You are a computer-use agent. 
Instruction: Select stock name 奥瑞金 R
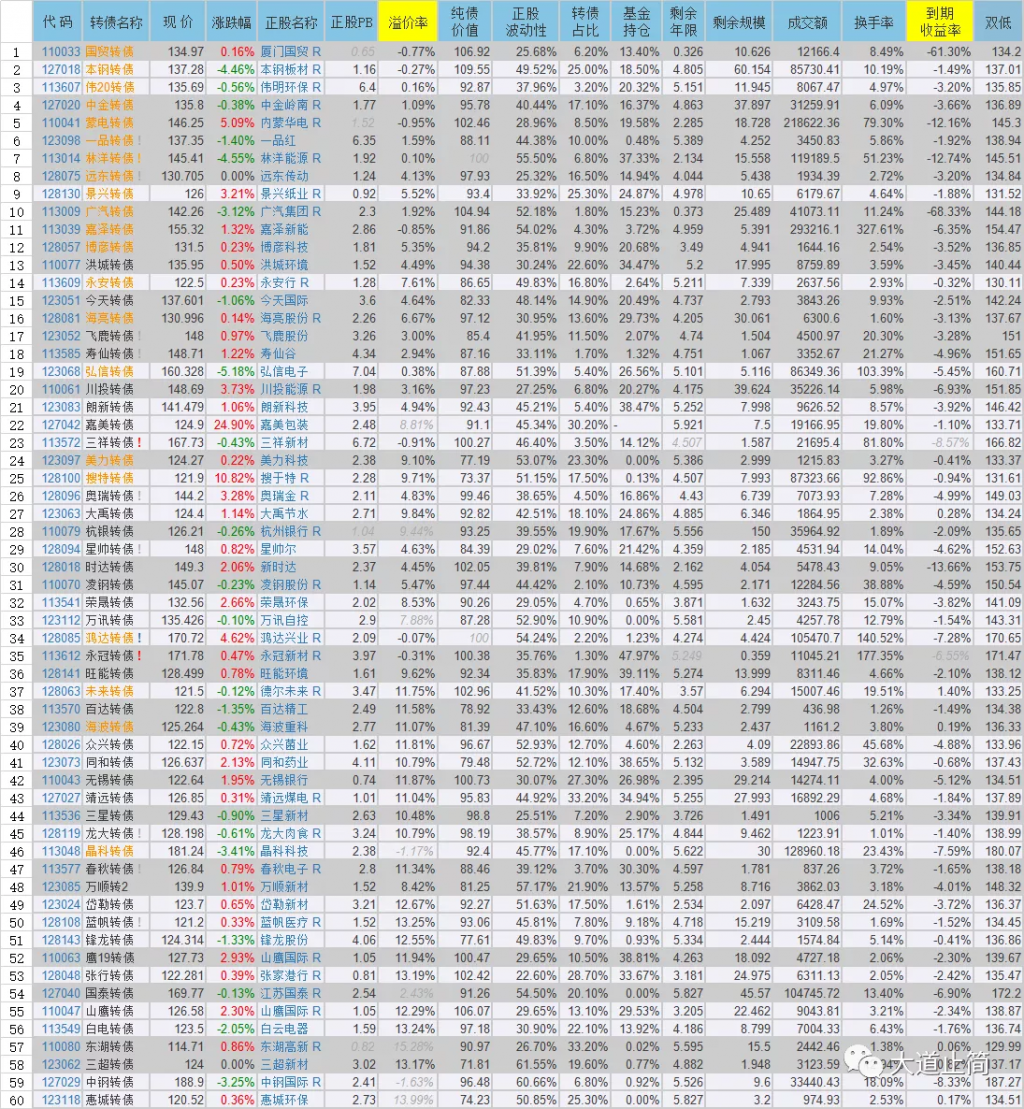click(285, 495)
